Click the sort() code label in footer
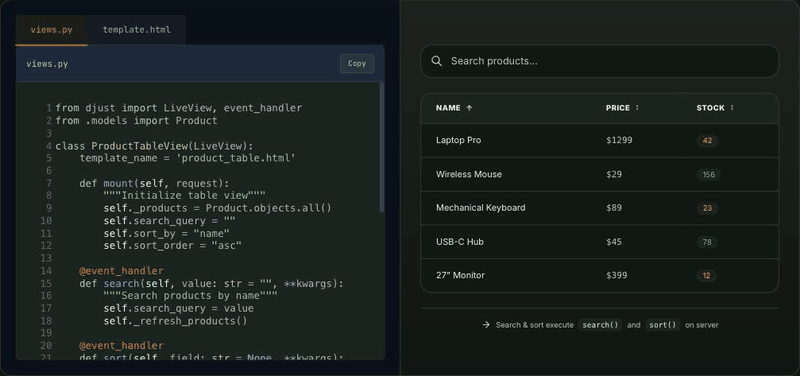The width and height of the screenshot is (800, 376). coord(662,325)
